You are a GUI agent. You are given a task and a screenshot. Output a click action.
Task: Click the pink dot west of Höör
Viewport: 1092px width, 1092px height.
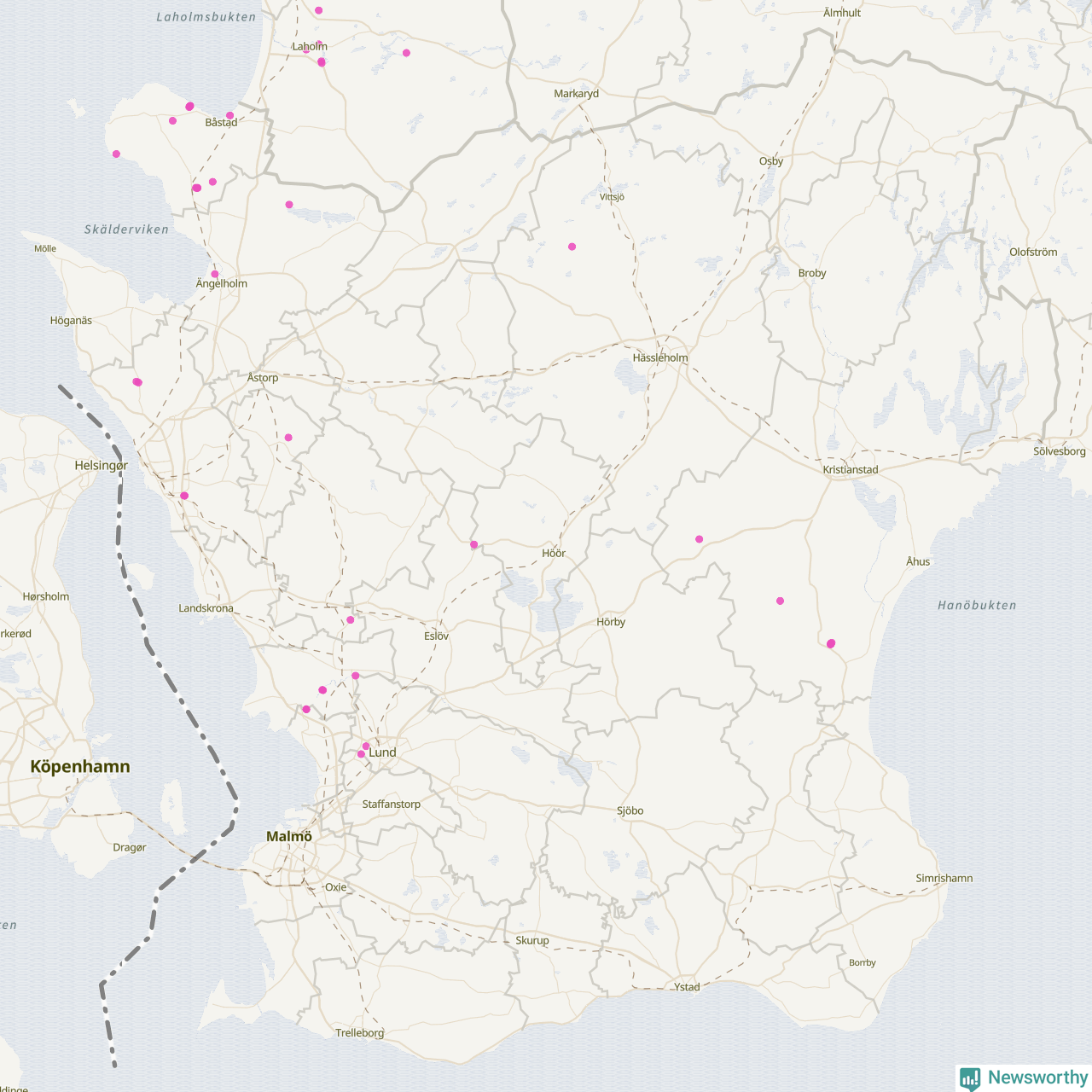(x=474, y=544)
